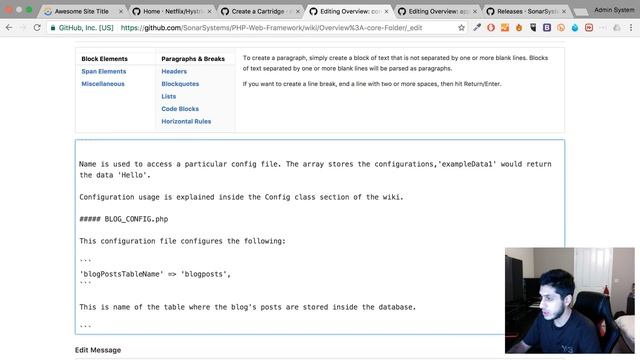This screenshot has height=360, width=640.
Task: Close the Awesome Site Title tab
Action: coord(121,11)
